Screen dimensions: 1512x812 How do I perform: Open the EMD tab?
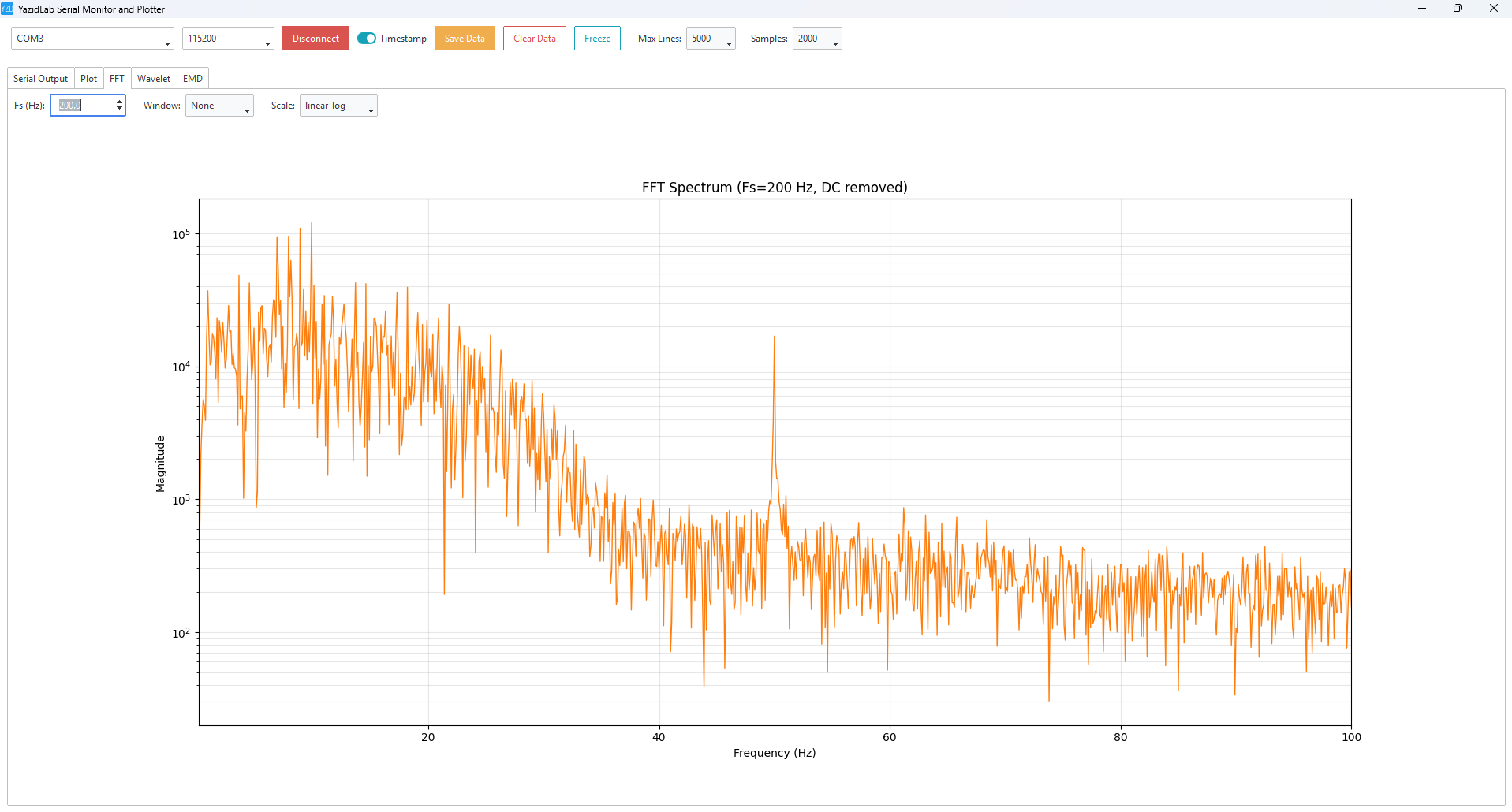pos(192,79)
